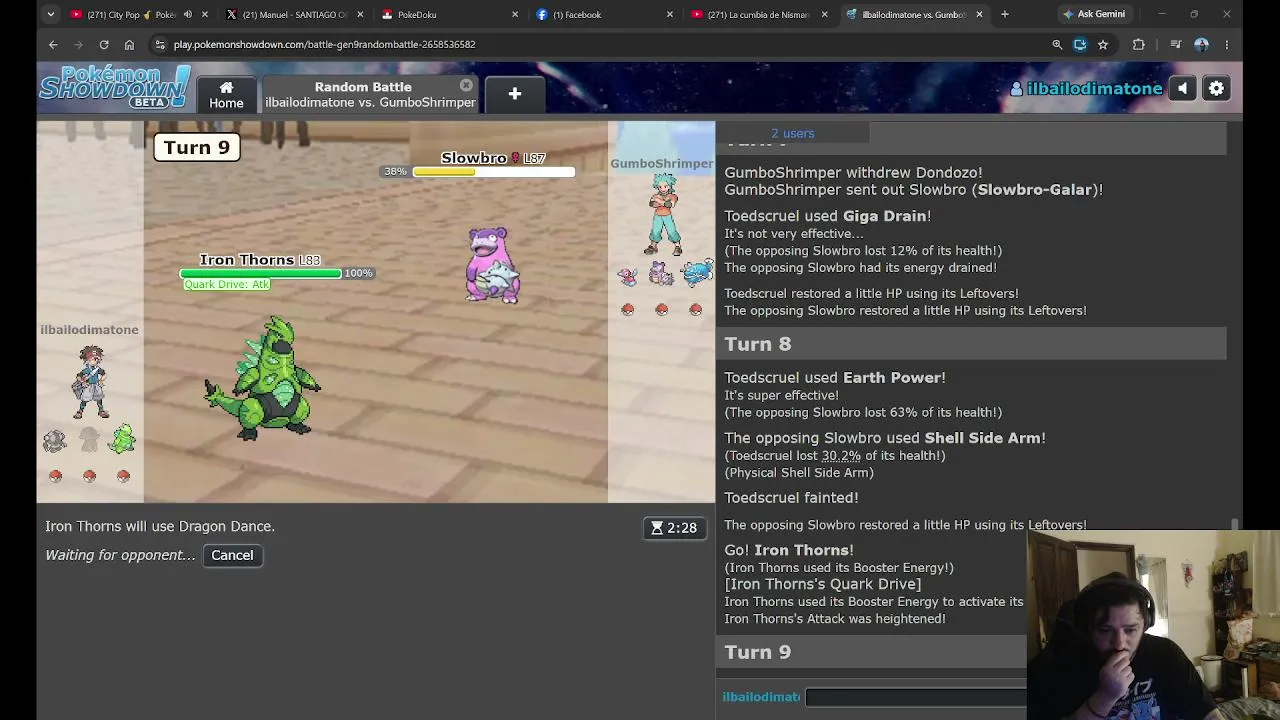Screen dimensions: 1280x720
Task: Open a new browser tab
Action: [x=1005, y=14]
